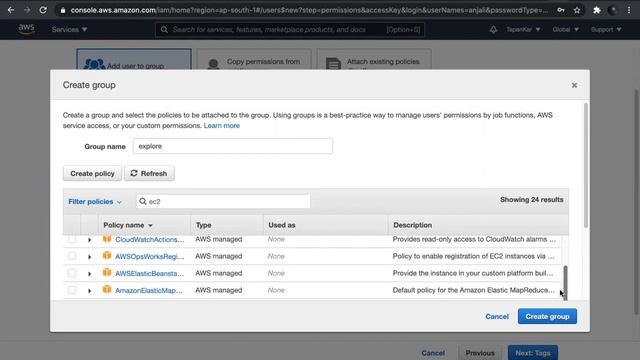Check the AWSElasticBeansta policy checkbox

click(x=72, y=273)
